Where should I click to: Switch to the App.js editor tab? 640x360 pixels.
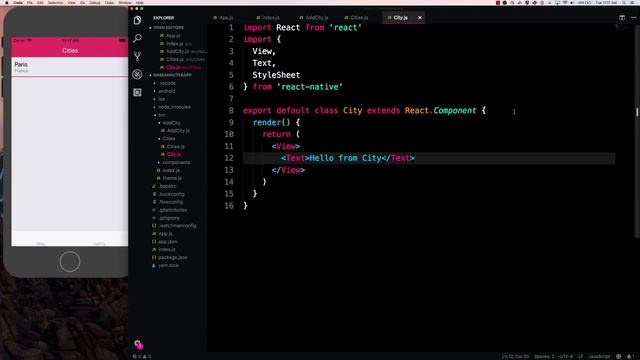(223, 18)
